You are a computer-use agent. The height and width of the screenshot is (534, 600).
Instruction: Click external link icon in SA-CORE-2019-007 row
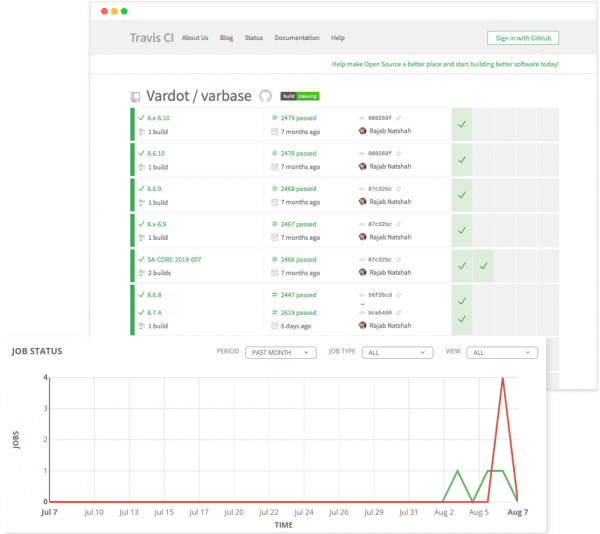(398, 259)
